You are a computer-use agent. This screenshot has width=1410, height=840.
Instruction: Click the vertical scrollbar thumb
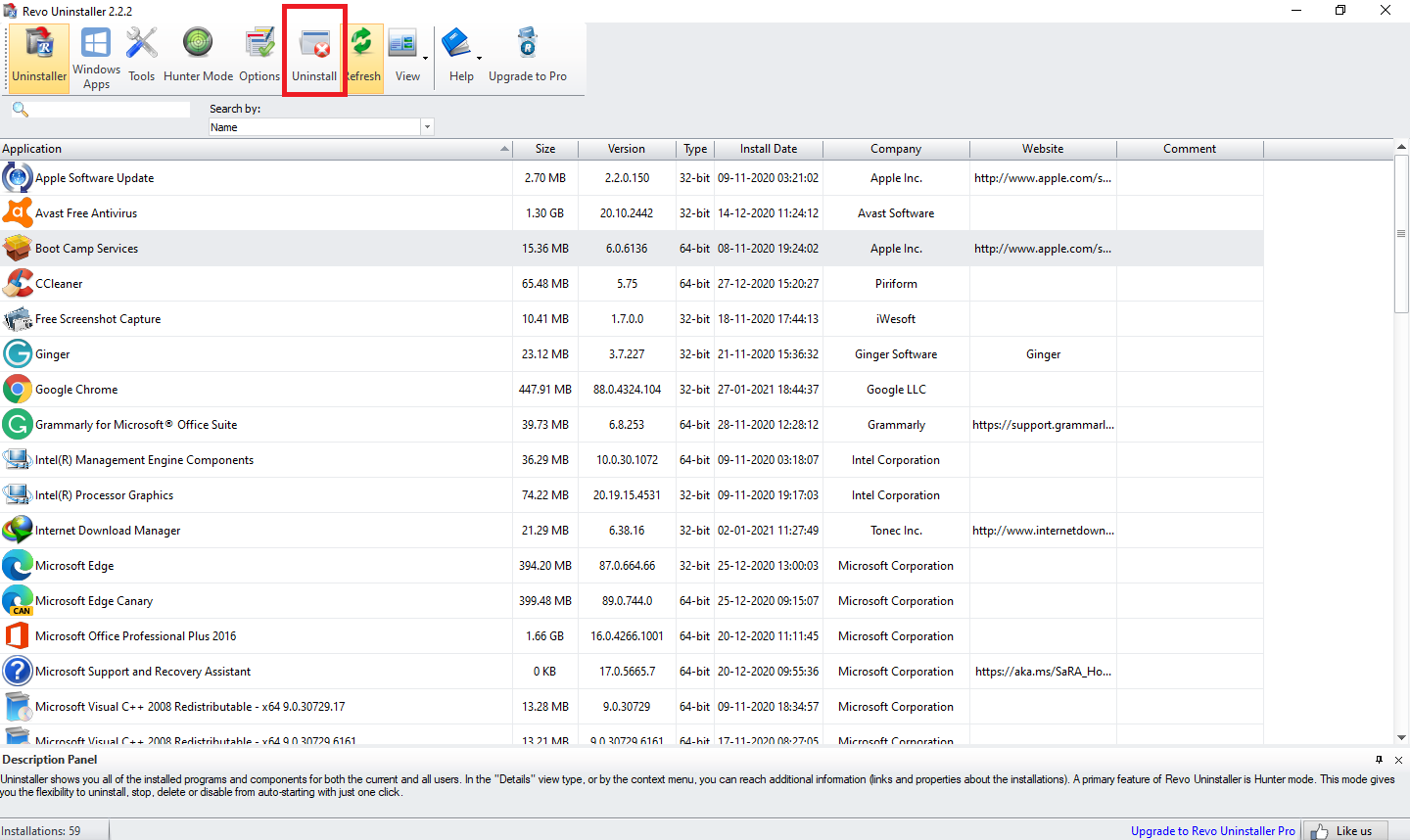1401,235
